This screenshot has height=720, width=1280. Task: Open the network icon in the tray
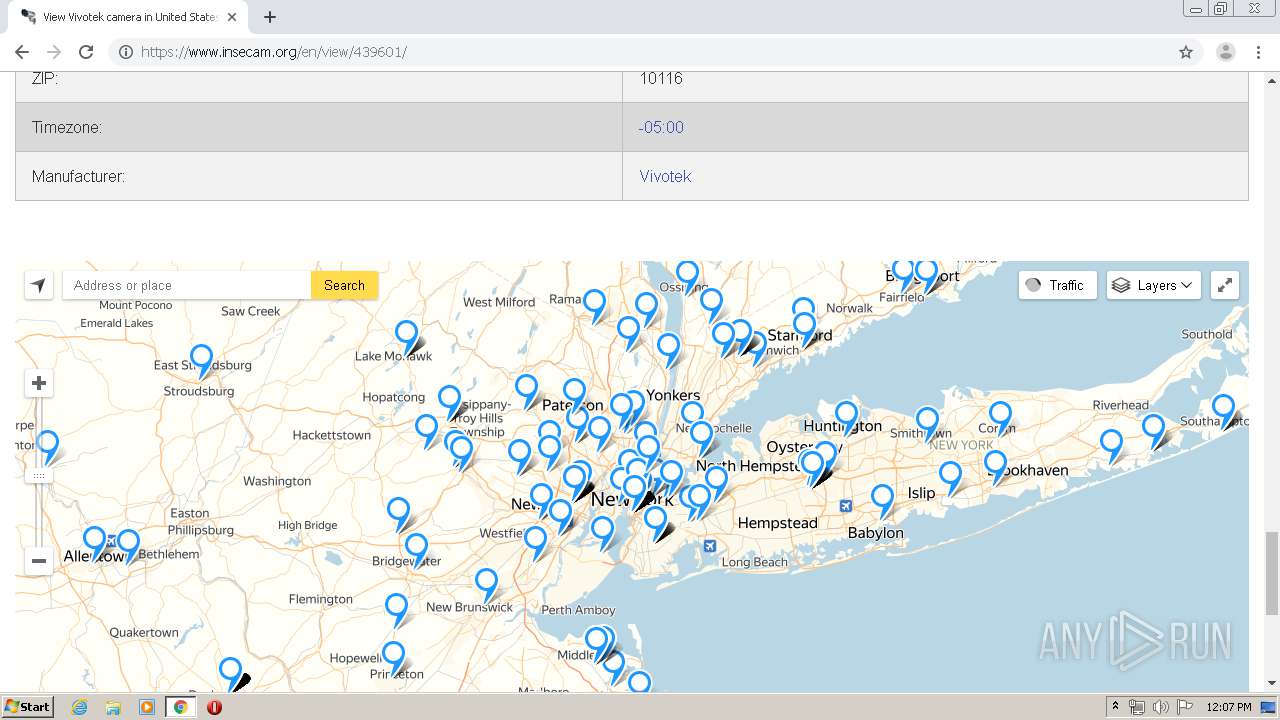(x=1137, y=707)
